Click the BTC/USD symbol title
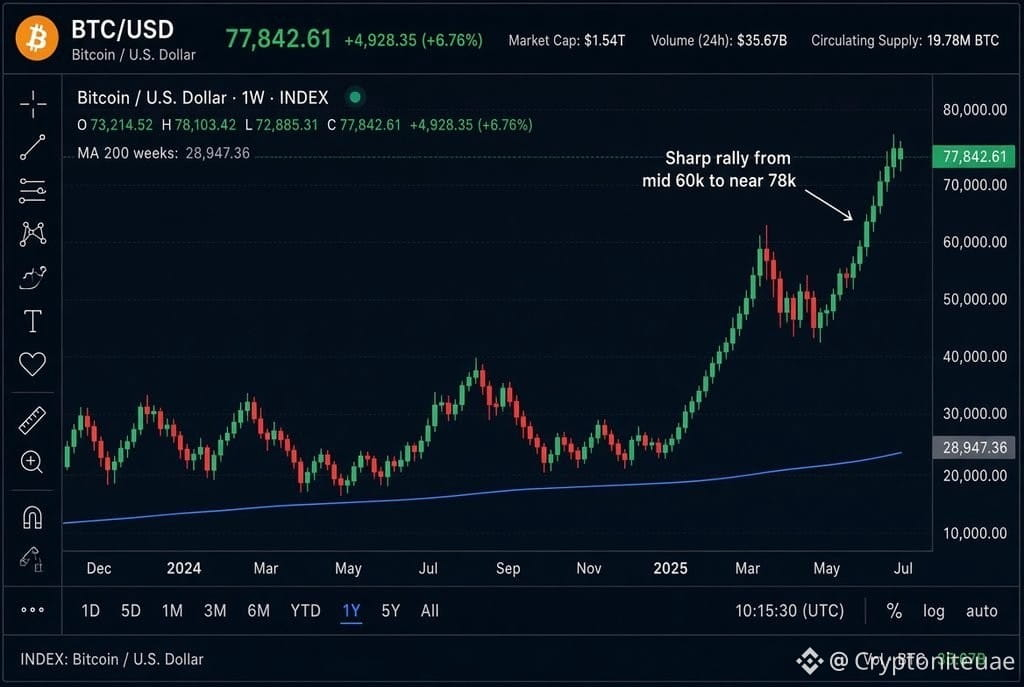1024x687 pixels. (x=123, y=29)
